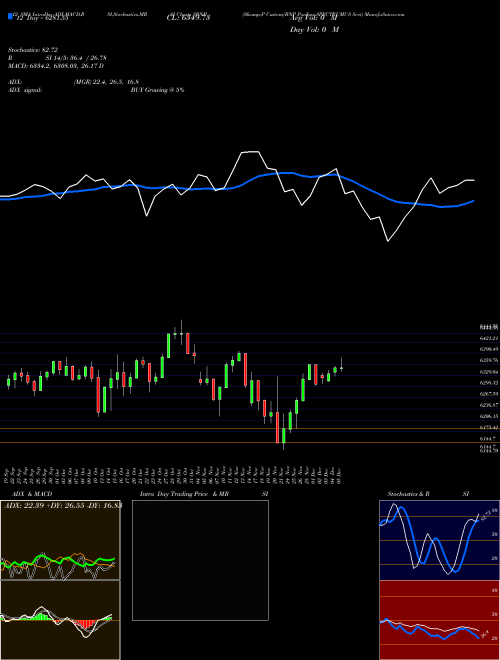
Task: Click the "ADX signal:" label
Action: pos(24,90)
